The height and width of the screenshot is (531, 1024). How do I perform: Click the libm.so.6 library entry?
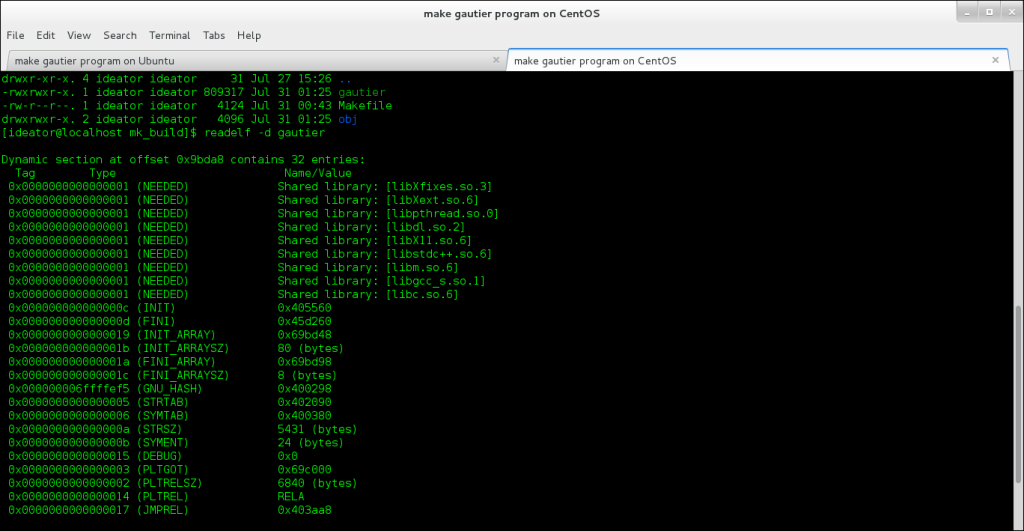[422, 268]
